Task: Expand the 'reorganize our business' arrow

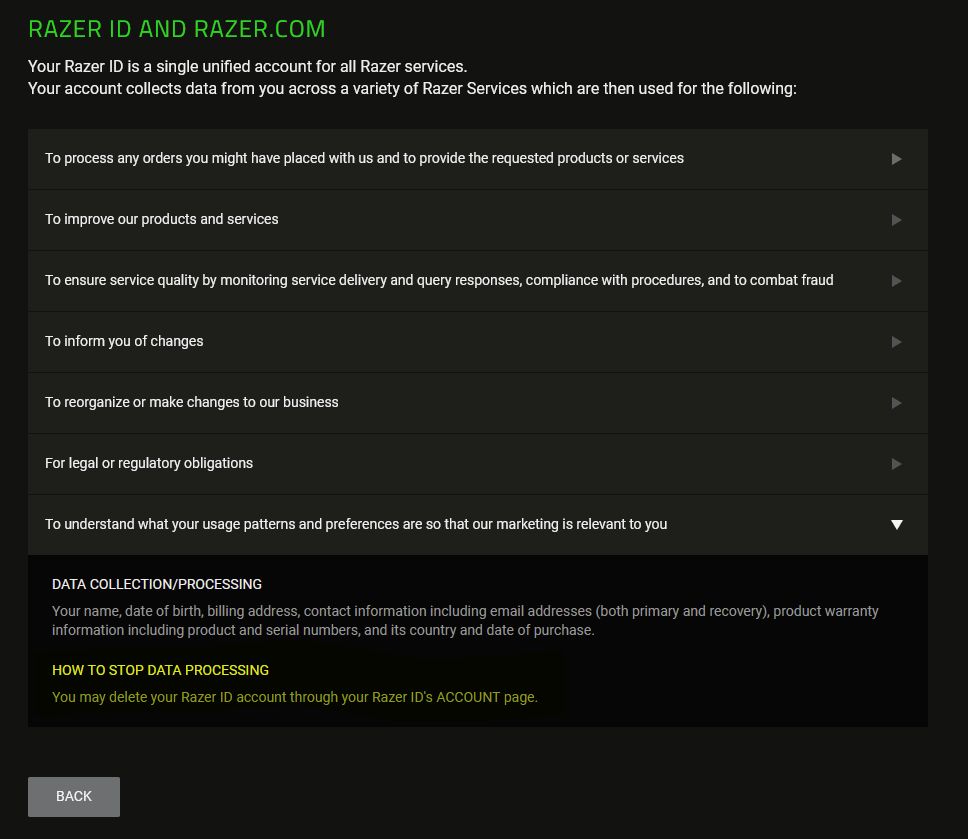Action: click(896, 403)
